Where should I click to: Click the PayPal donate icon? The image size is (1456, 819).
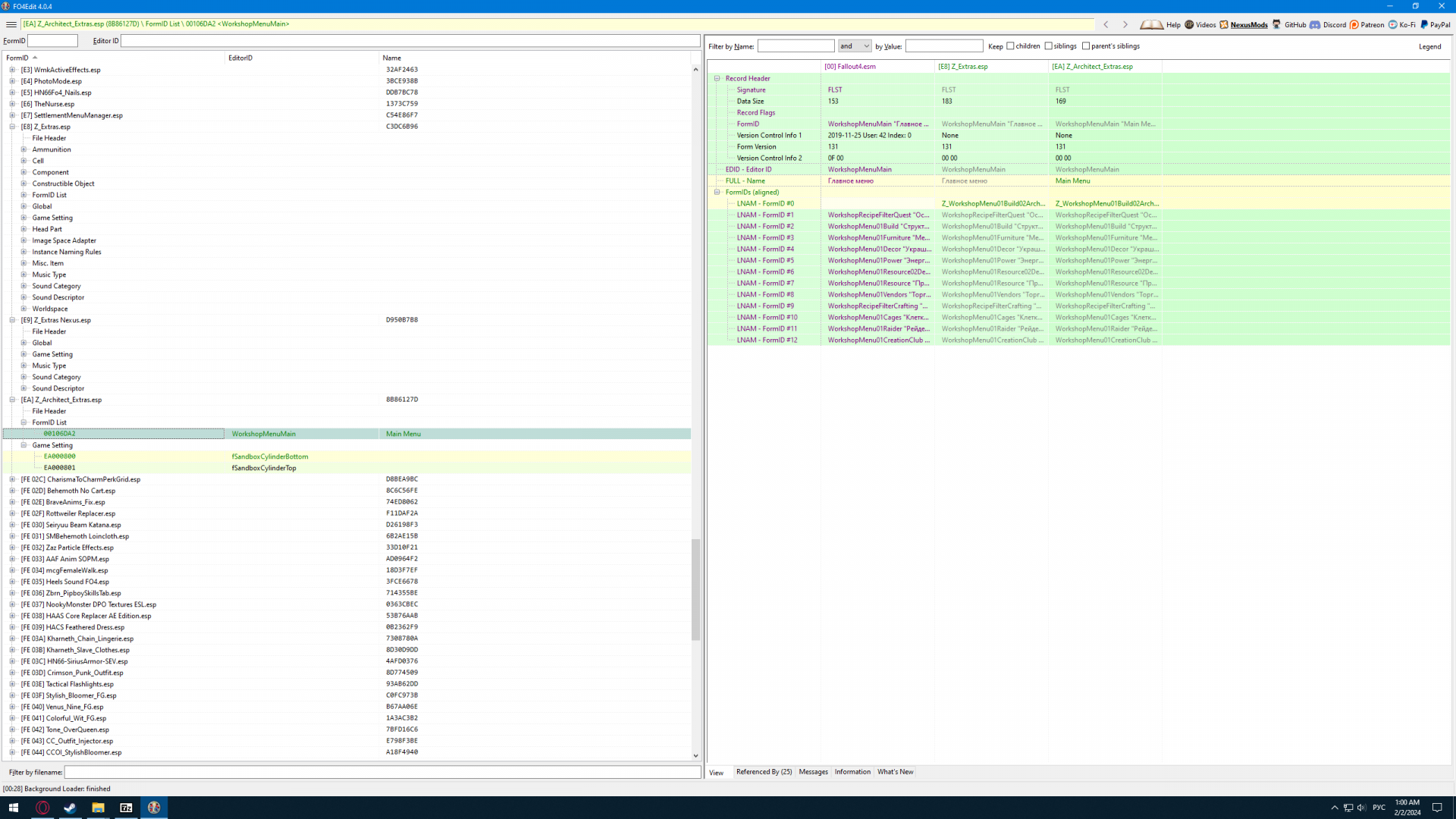[1435, 24]
